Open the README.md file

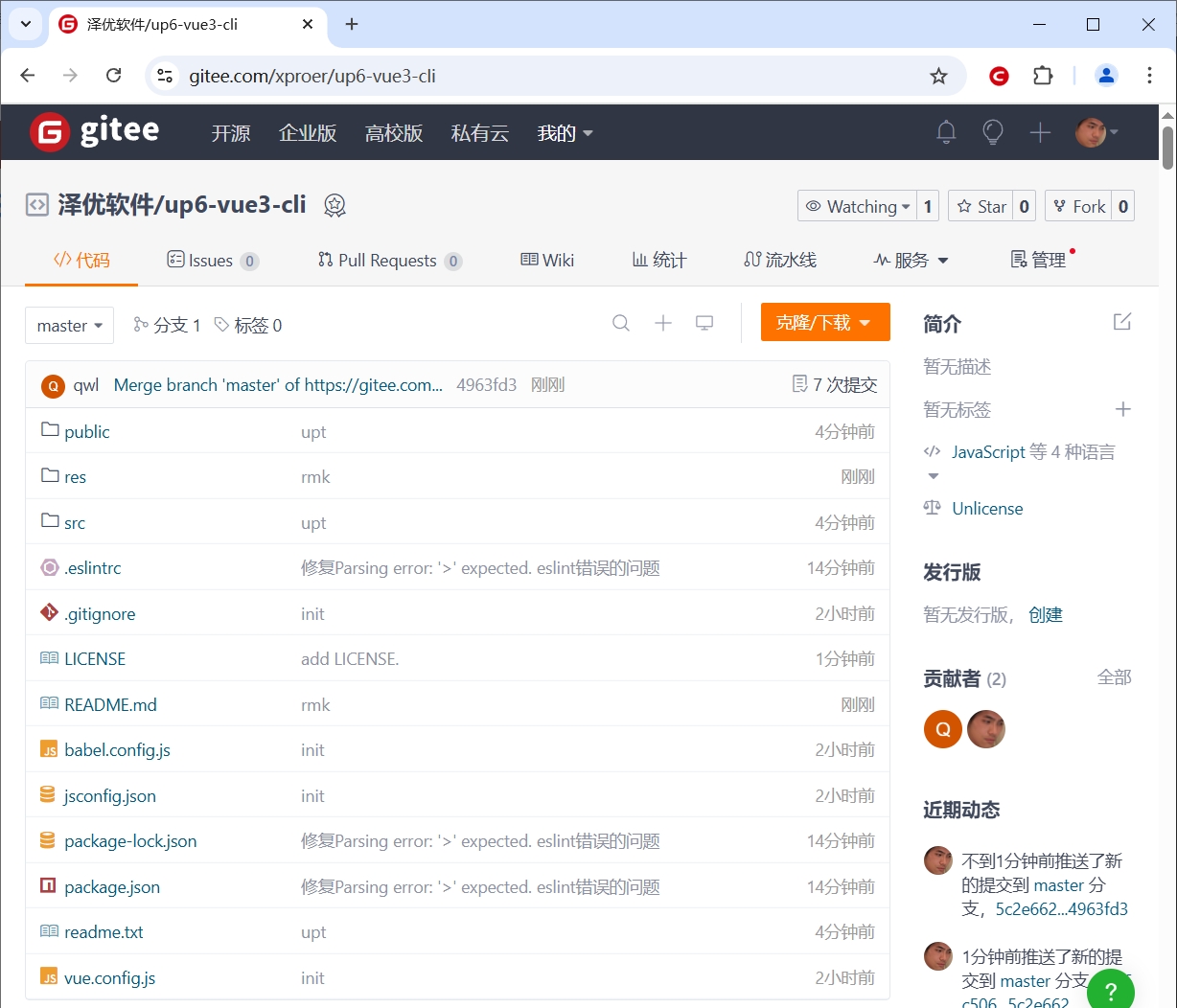coord(110,704)
